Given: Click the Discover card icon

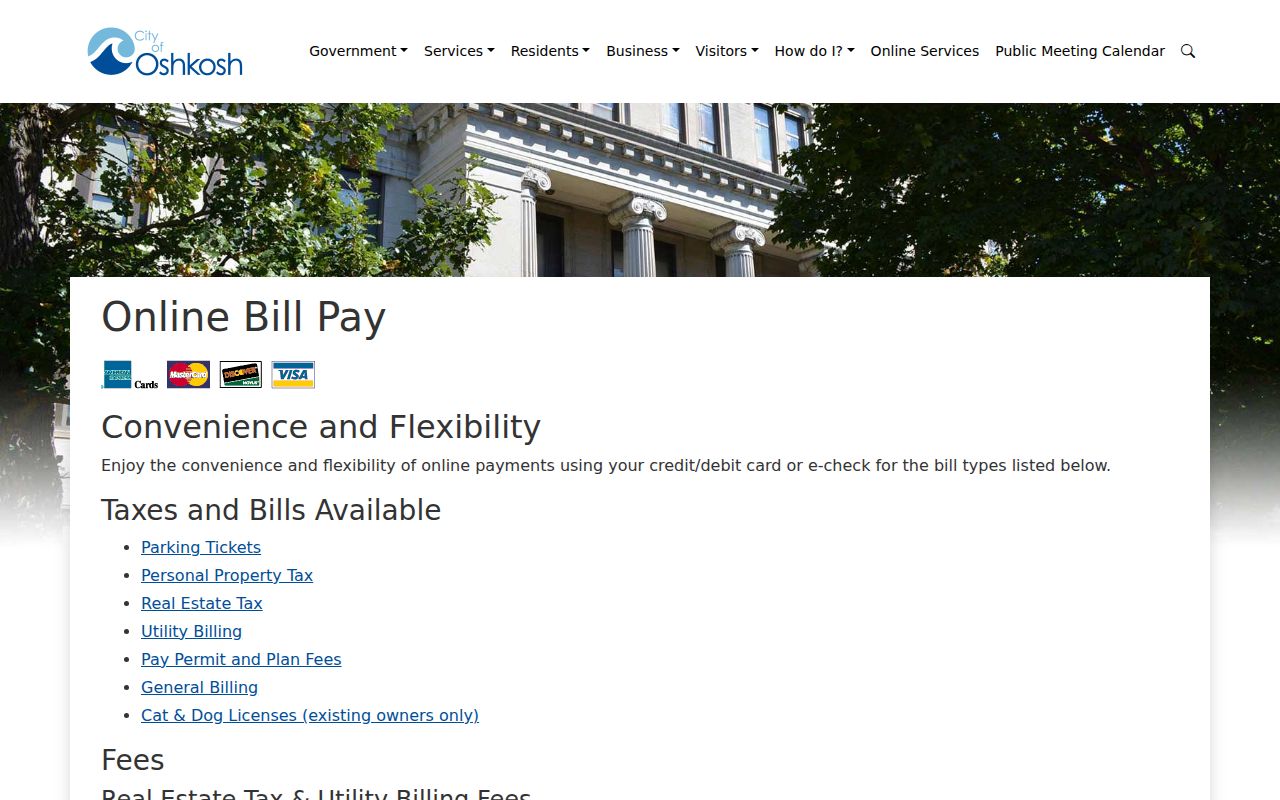Looking at the screenshot, I should pos(240,375).
